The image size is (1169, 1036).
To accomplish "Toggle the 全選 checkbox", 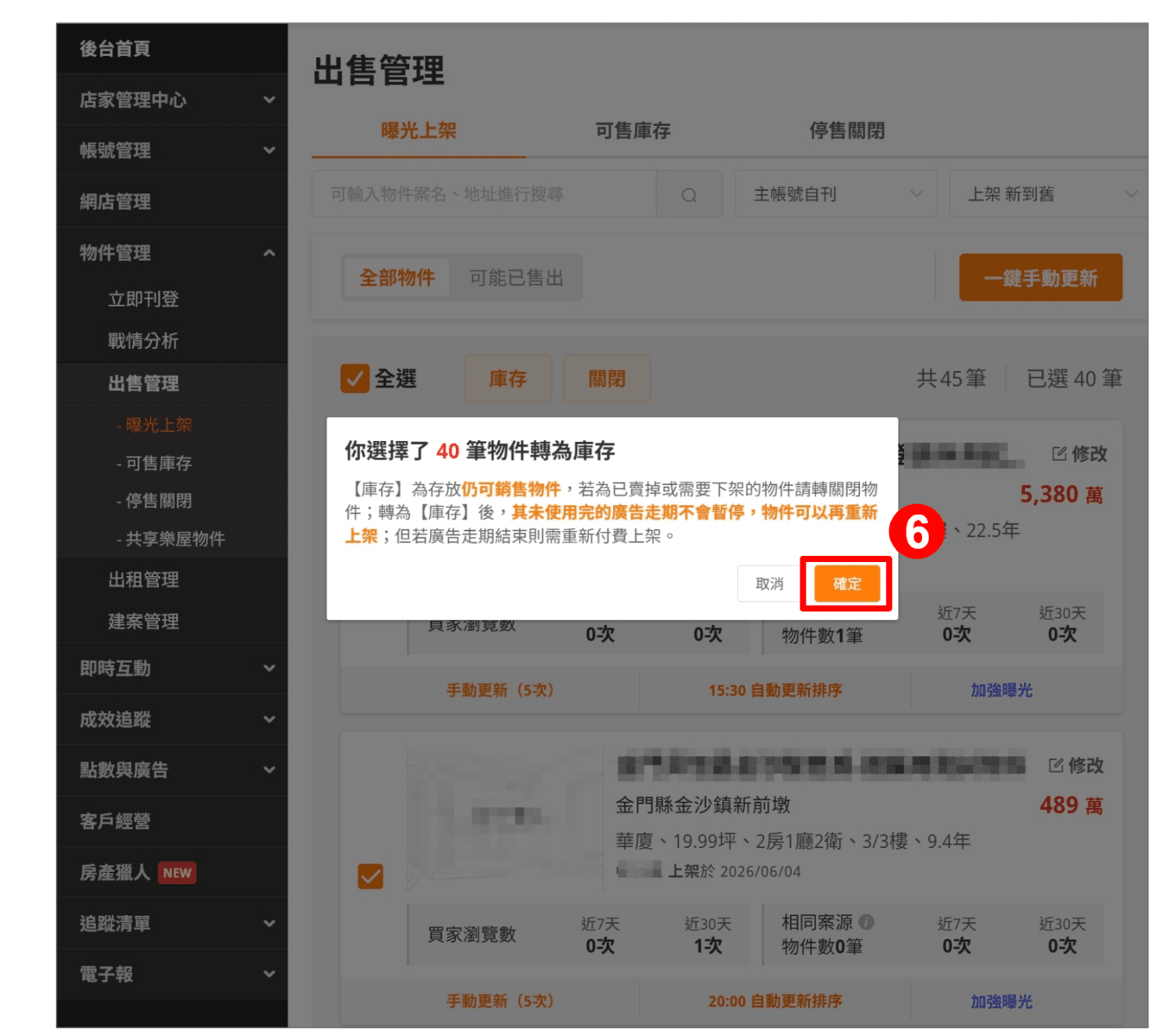I will click(355, 378).
